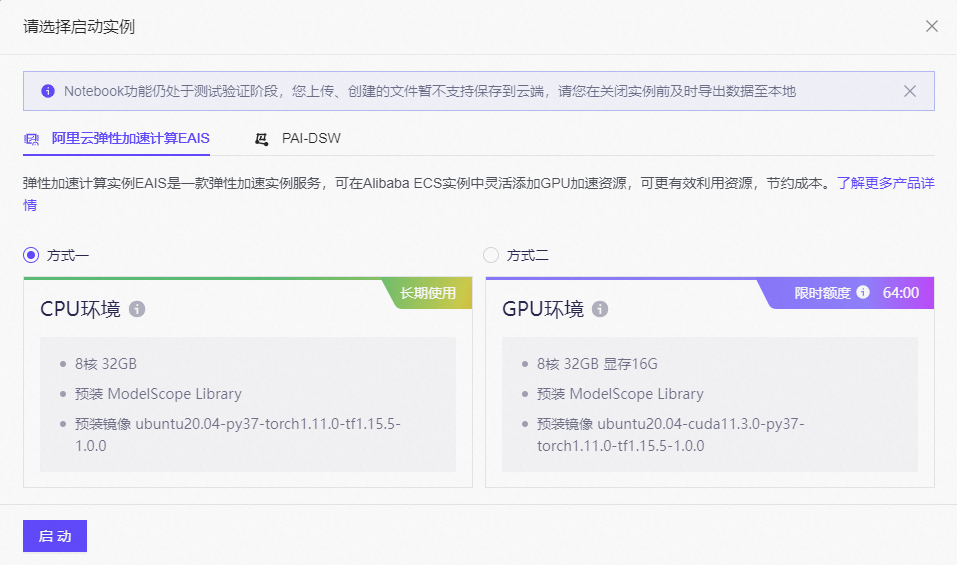Click the CPU环境 card title
957x565 pixels.
click(x=81, y=309)
